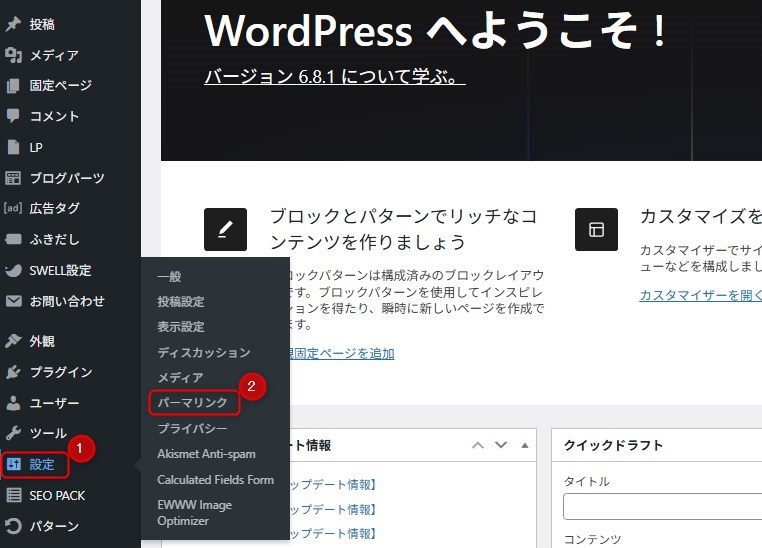Click the first アップデート情報 link
762x548 pixels.
click(333, 484)
